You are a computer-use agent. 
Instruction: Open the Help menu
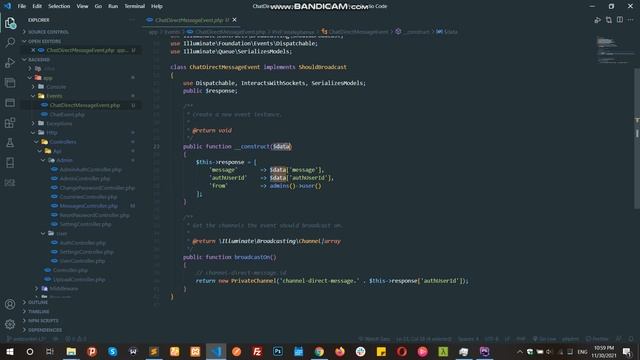tap(157, 6)
